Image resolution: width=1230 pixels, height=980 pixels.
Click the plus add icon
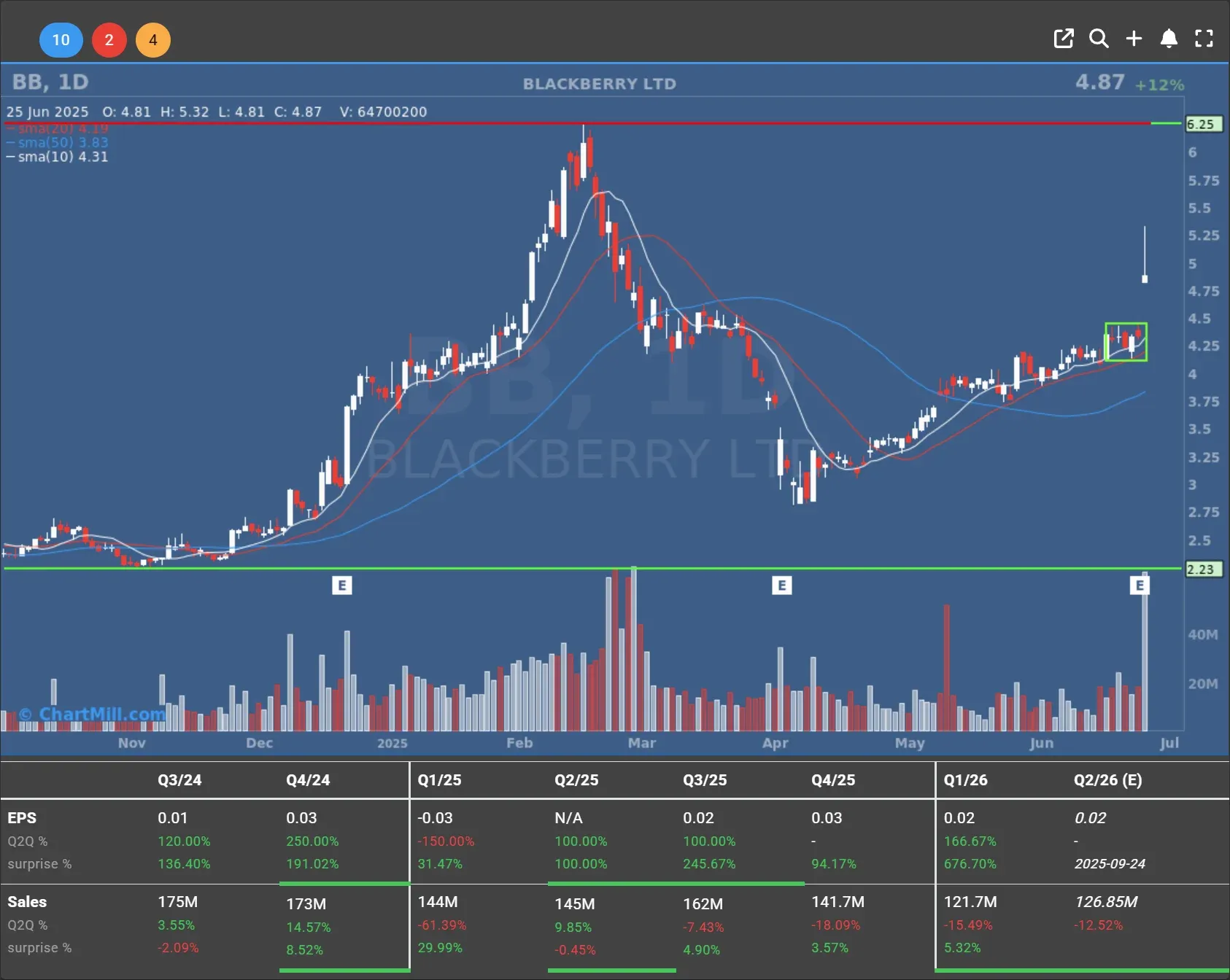pyautogui.click(x=1134, y=39)
